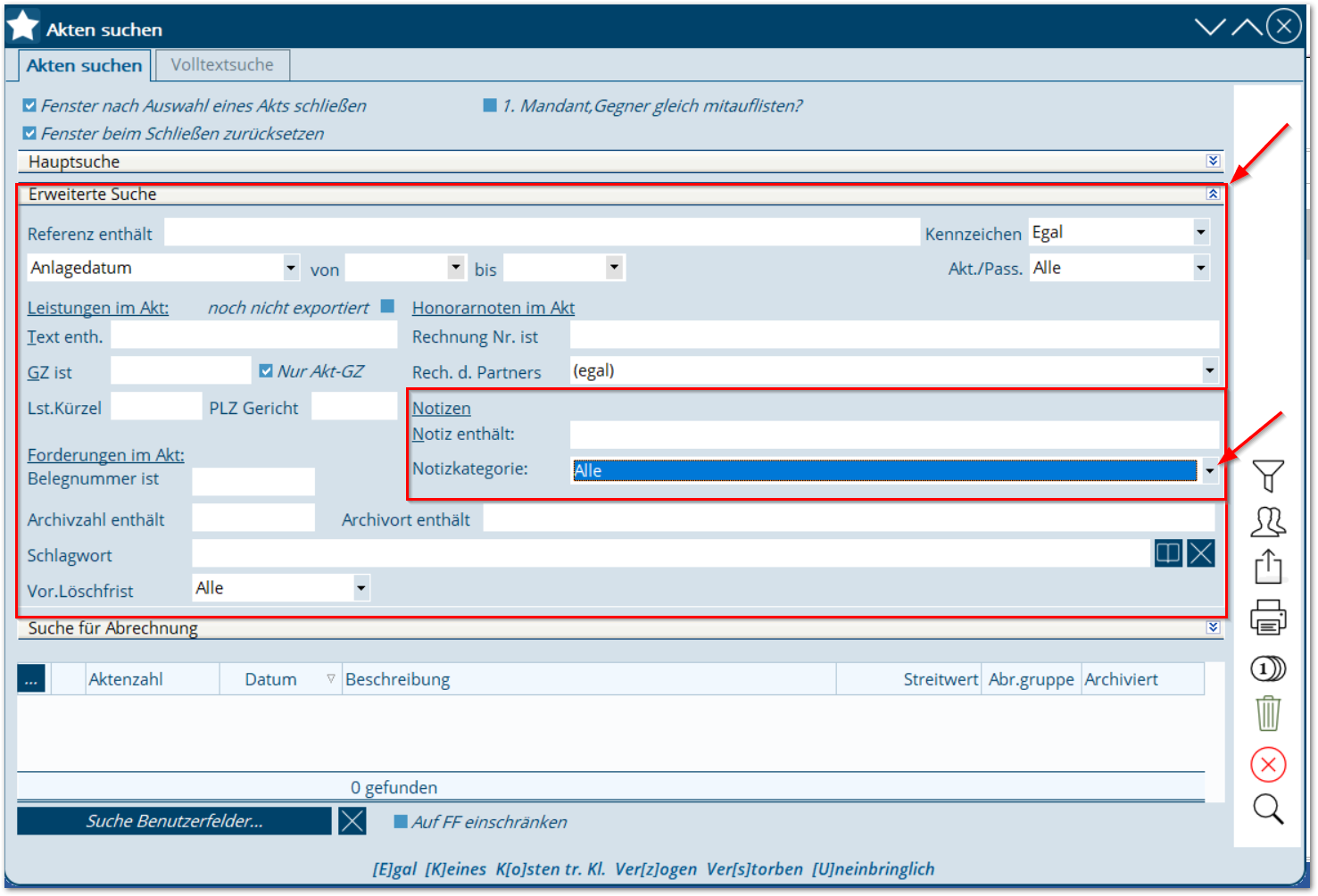Click the Forderungen im Akt link
Viewport: 1318px width, 896px height.
click(106, 455)
